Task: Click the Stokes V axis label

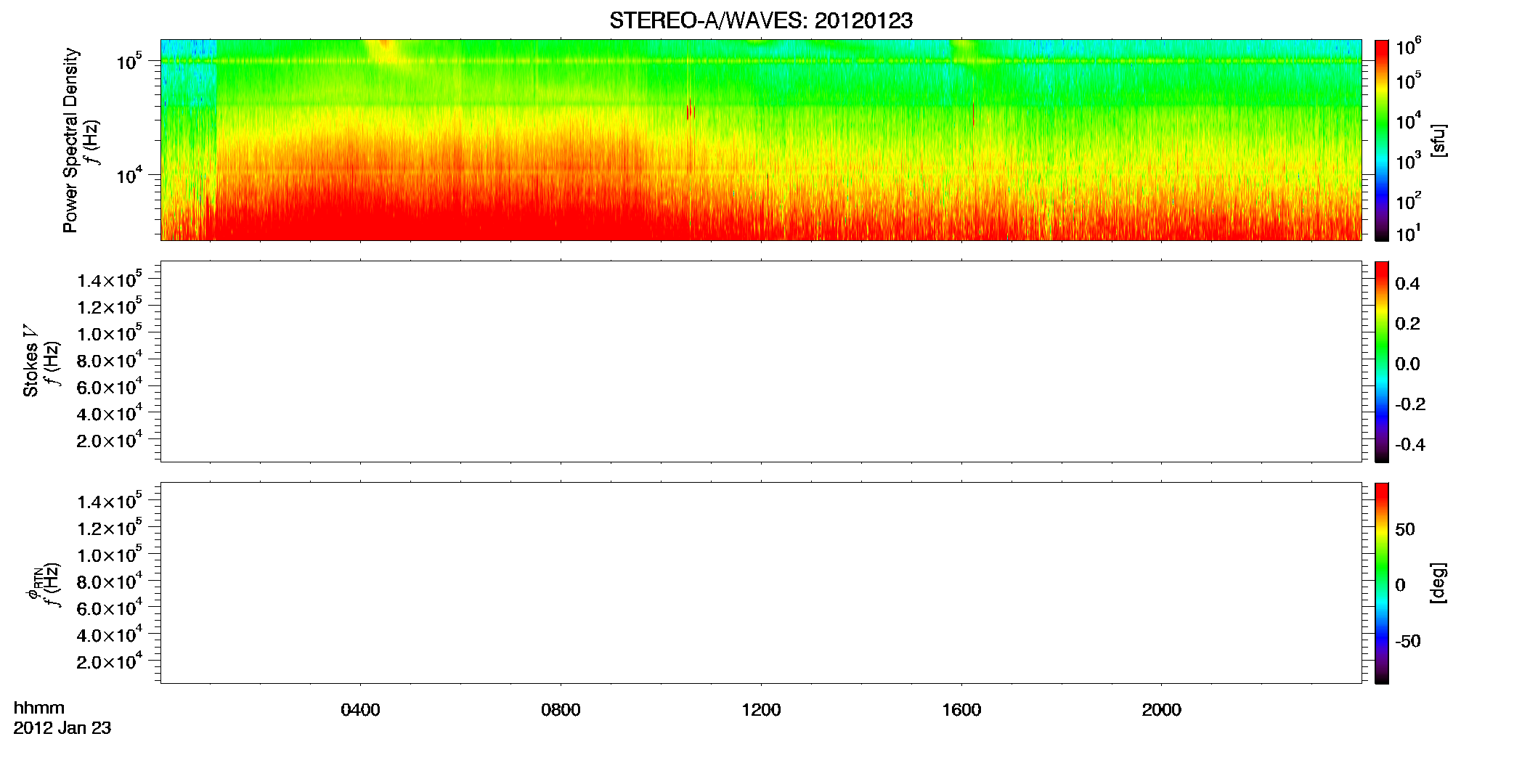Action: (x=31, y=361)
